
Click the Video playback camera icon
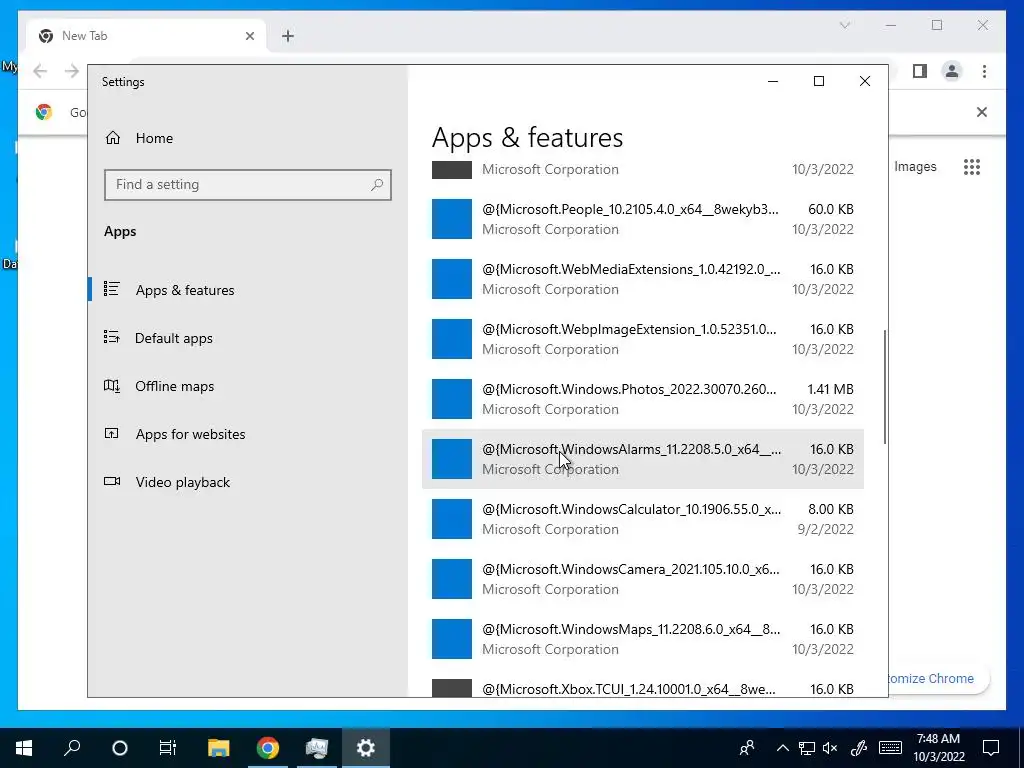point(112,481)
